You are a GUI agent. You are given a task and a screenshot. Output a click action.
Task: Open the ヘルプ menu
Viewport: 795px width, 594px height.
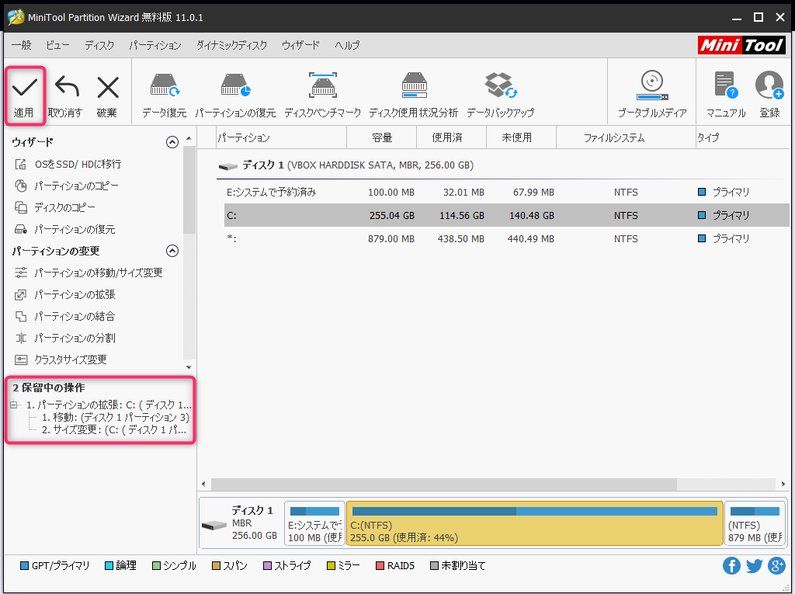[x=347, y=45]
